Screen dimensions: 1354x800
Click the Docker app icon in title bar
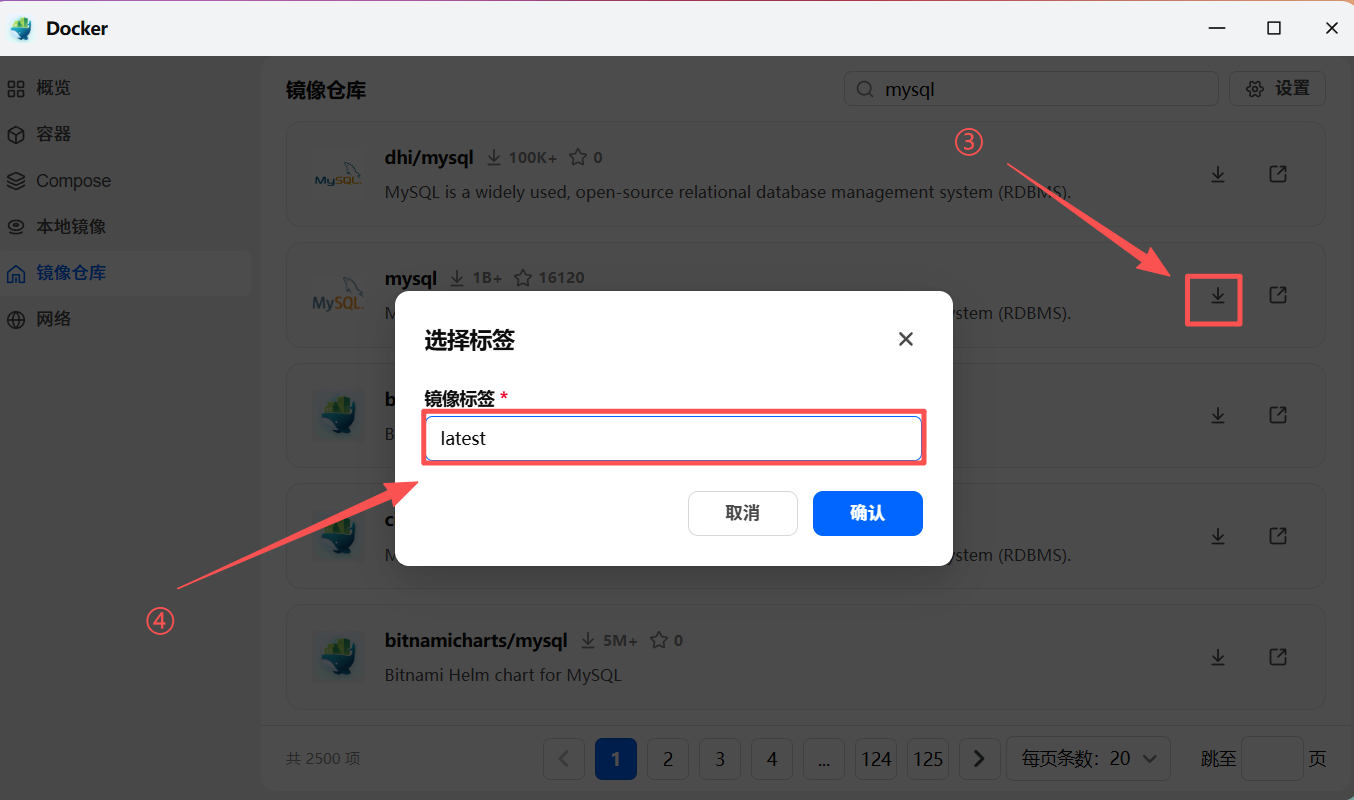21,29
